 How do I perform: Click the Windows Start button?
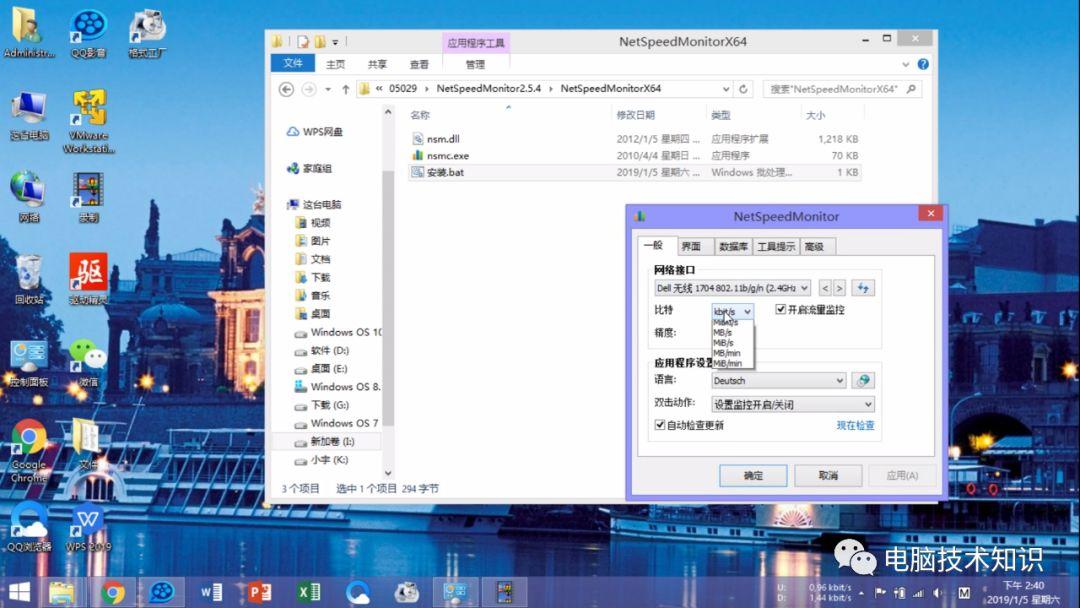click(x=20, y=592)
